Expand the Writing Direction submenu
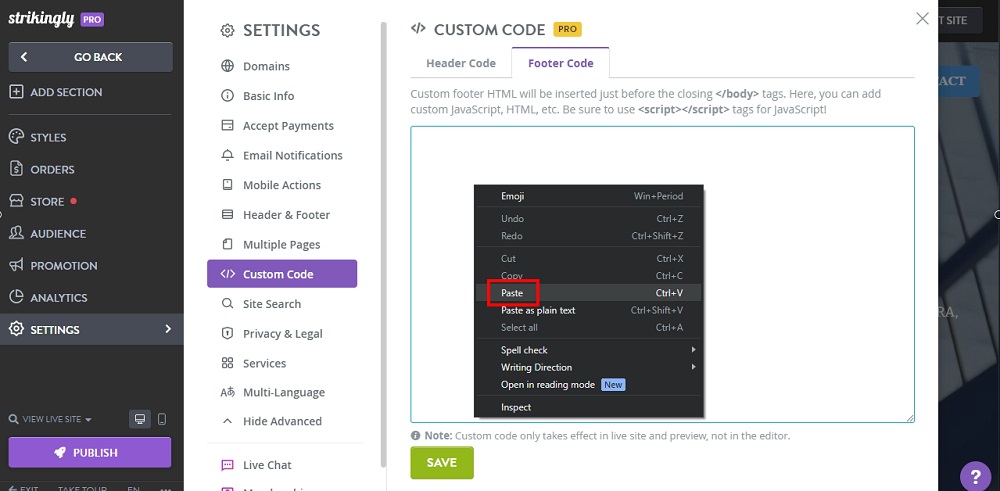This screenshot has width=1000, height=491. point(588,367)
